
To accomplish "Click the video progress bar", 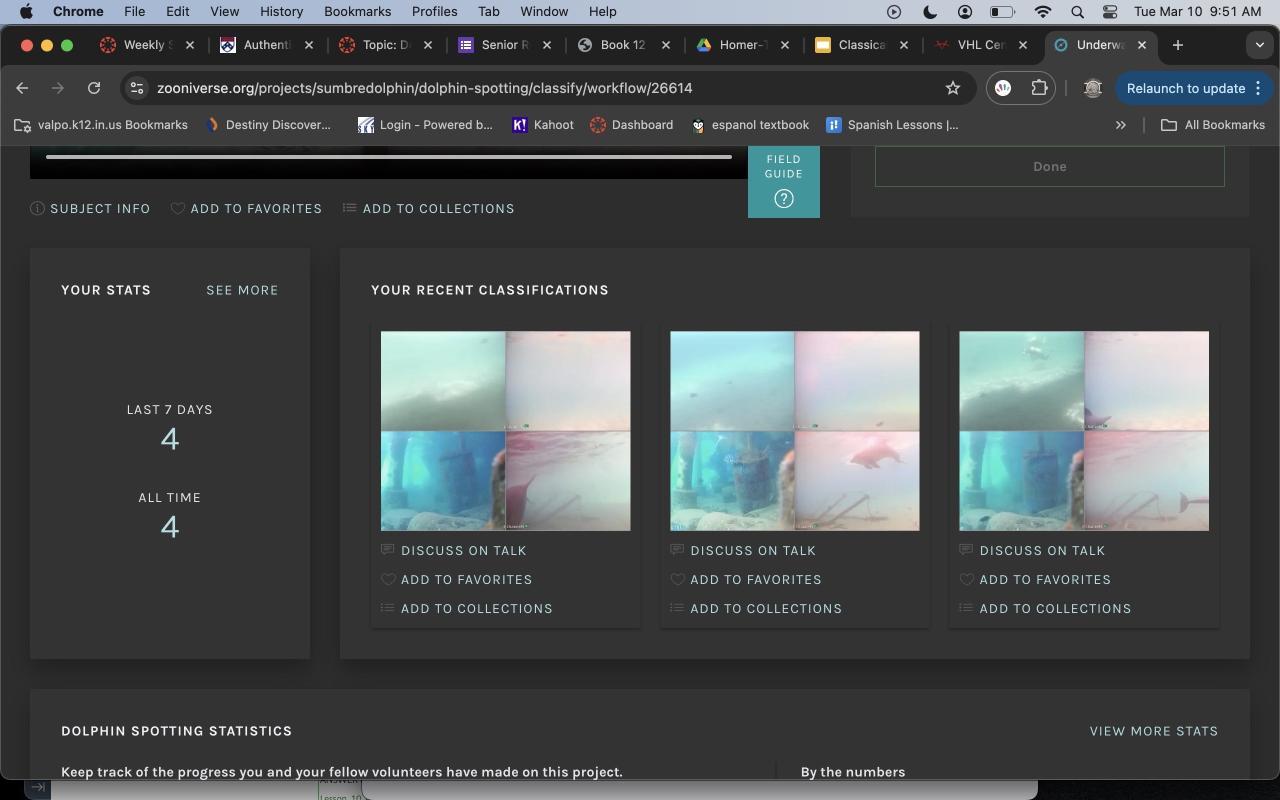I will pos(388,157).
